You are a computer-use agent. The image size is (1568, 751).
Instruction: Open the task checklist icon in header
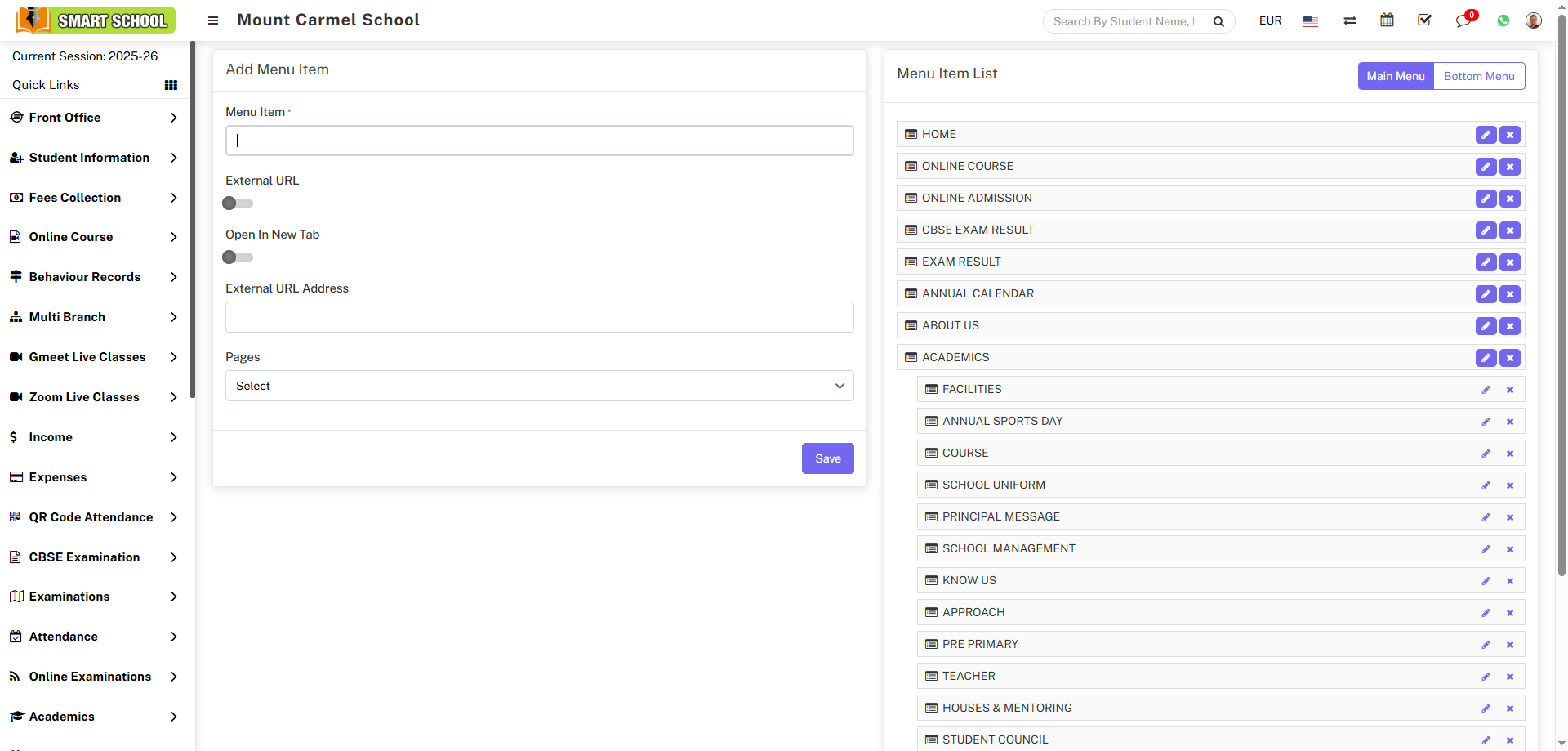click(1424, 20)
